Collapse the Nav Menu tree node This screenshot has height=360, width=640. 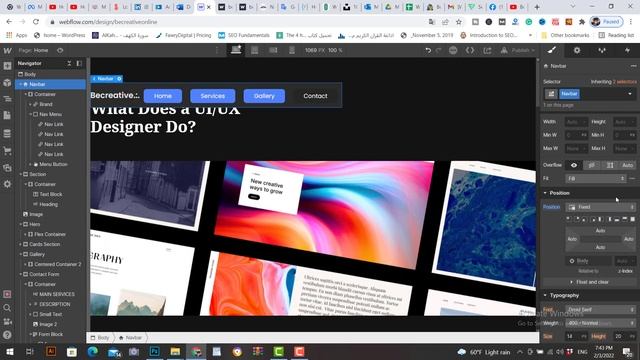[x=30, y=114]
